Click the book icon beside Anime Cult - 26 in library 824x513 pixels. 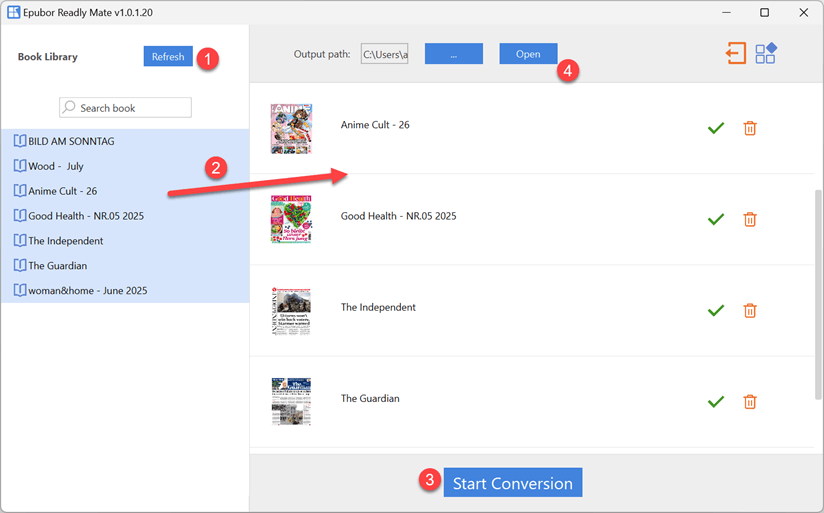tap(20, 190)
